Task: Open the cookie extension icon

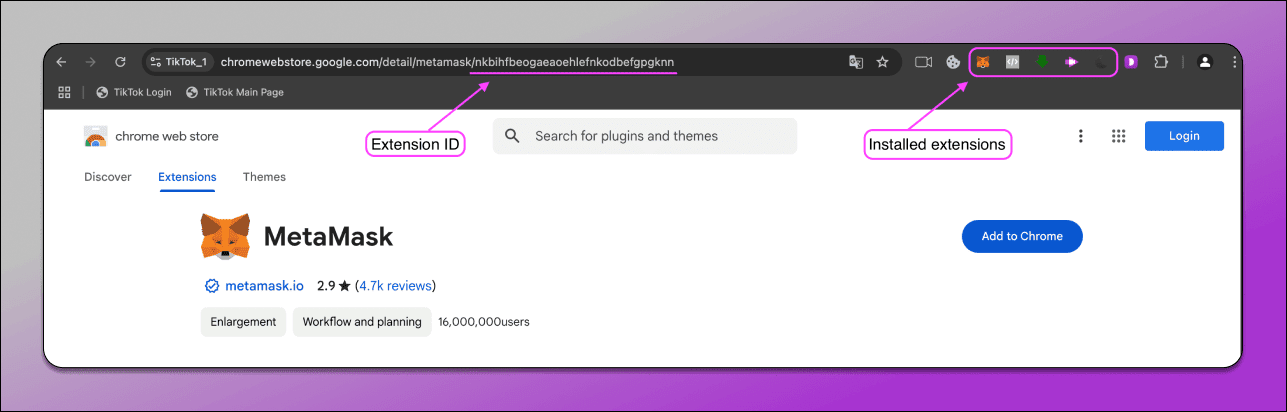Action: pos(953,62)
